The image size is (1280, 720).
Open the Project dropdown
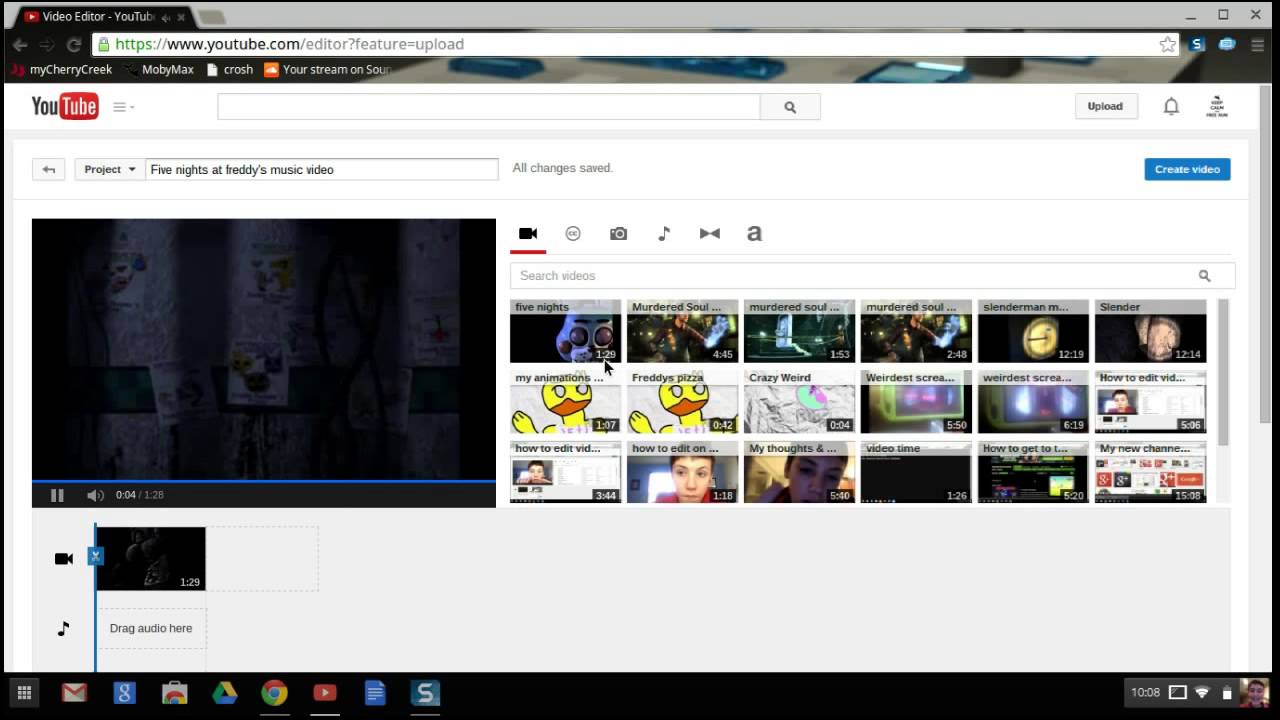(x=109, y=169)
